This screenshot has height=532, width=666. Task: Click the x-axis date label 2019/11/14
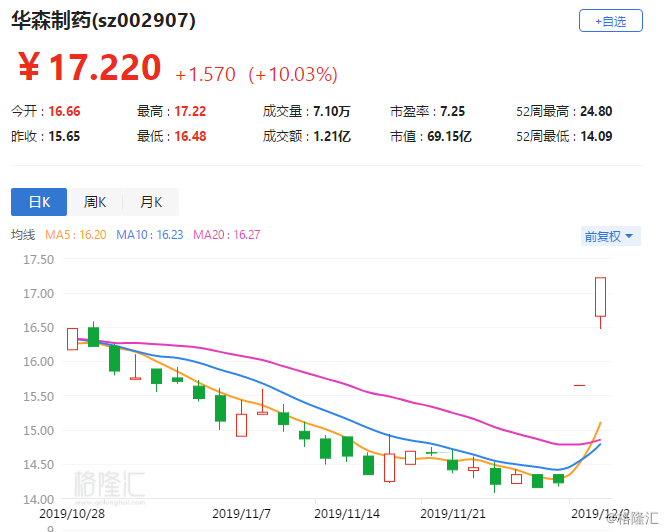[347, 514]
